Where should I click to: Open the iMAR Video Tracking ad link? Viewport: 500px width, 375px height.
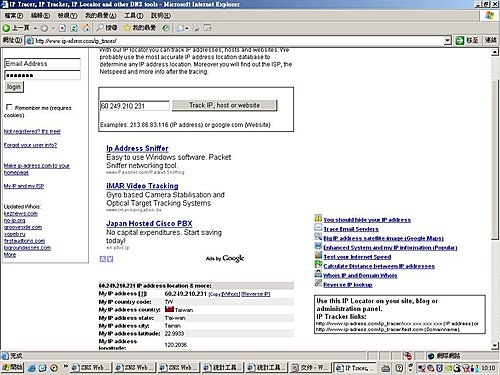coord(142,186)
